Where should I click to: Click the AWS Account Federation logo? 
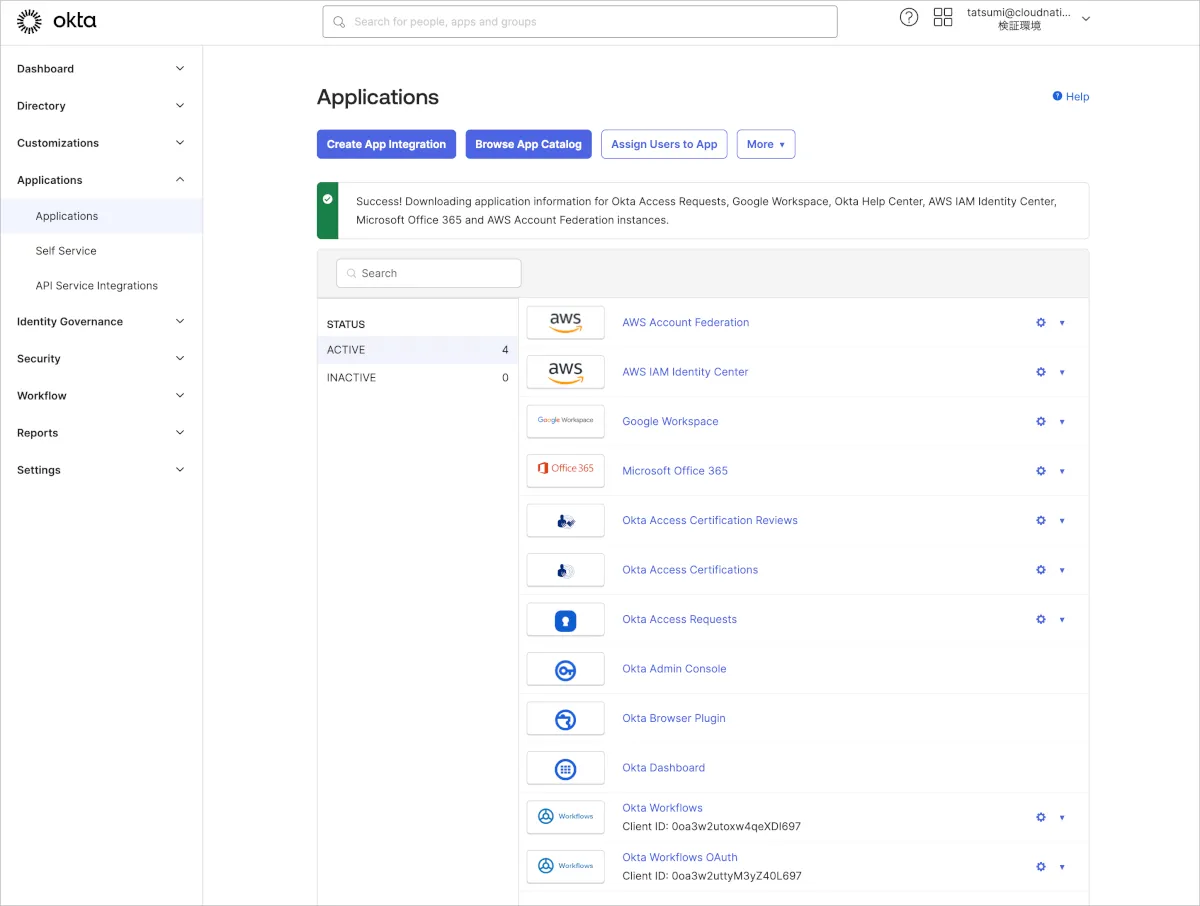565,322
